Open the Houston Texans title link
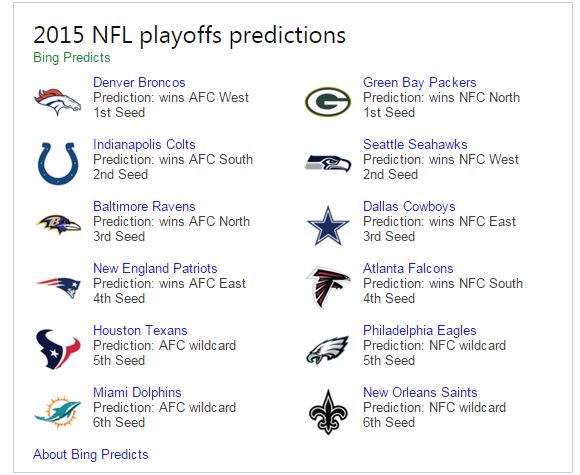 (x=140, y=330)
